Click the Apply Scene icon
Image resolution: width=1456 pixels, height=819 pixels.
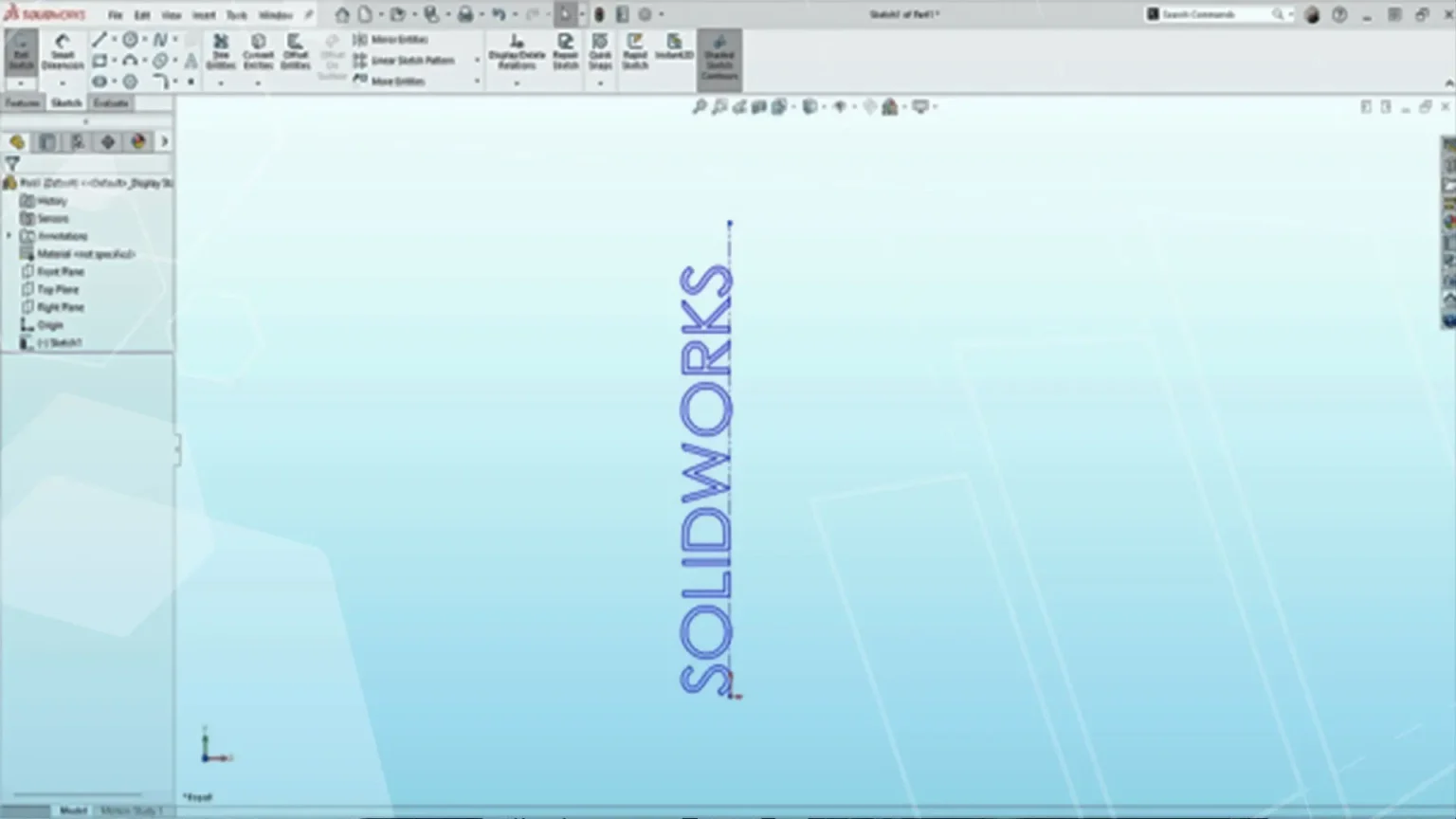[890, 107]
